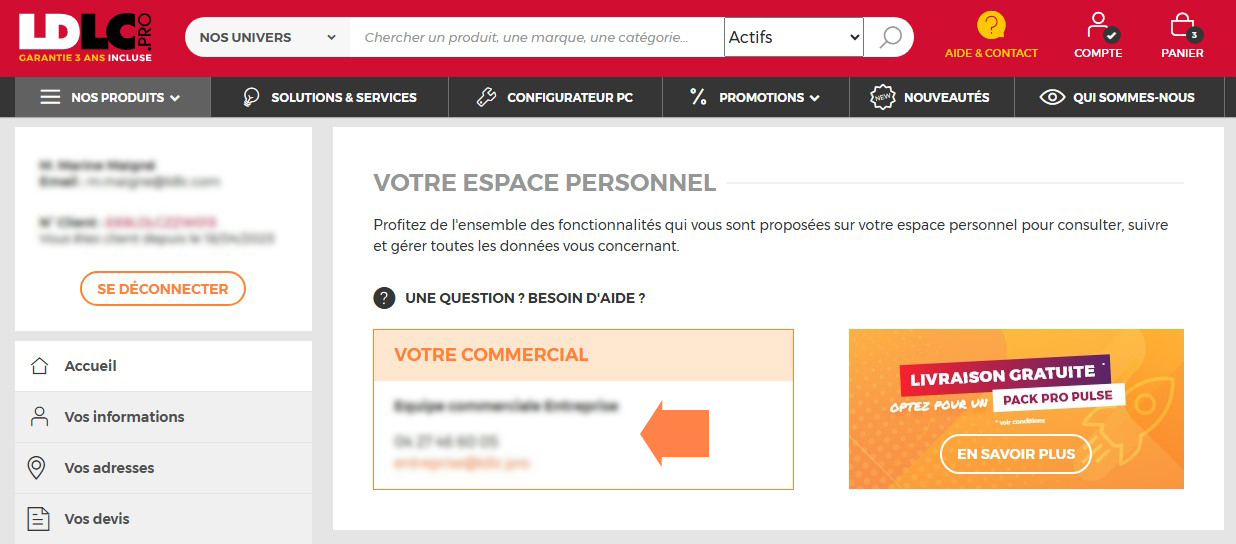Viewport: 1236px width, 544px height.
Task: Expand the Nos Produits menu
Action: pyautogui.click(x=112, y=98)
